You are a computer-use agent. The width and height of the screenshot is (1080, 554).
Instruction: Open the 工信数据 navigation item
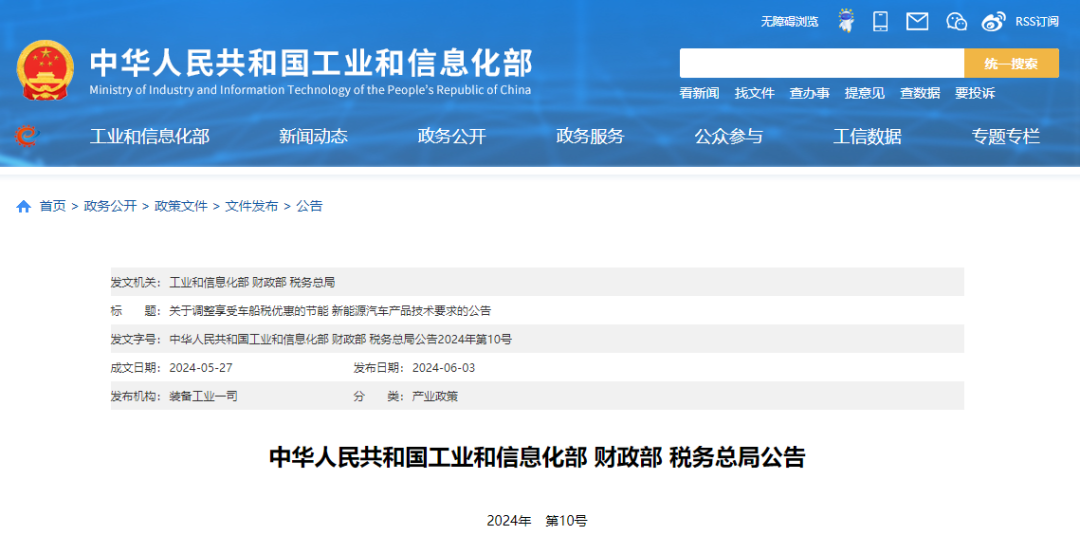[867, 137]
